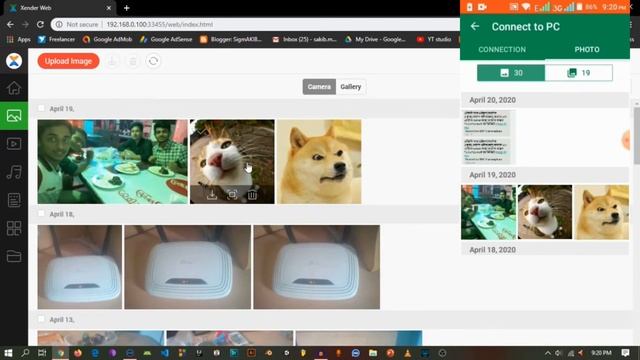Open the Files folder section in the sidebar
Screen dimensions: 640x360
(14, 256)
